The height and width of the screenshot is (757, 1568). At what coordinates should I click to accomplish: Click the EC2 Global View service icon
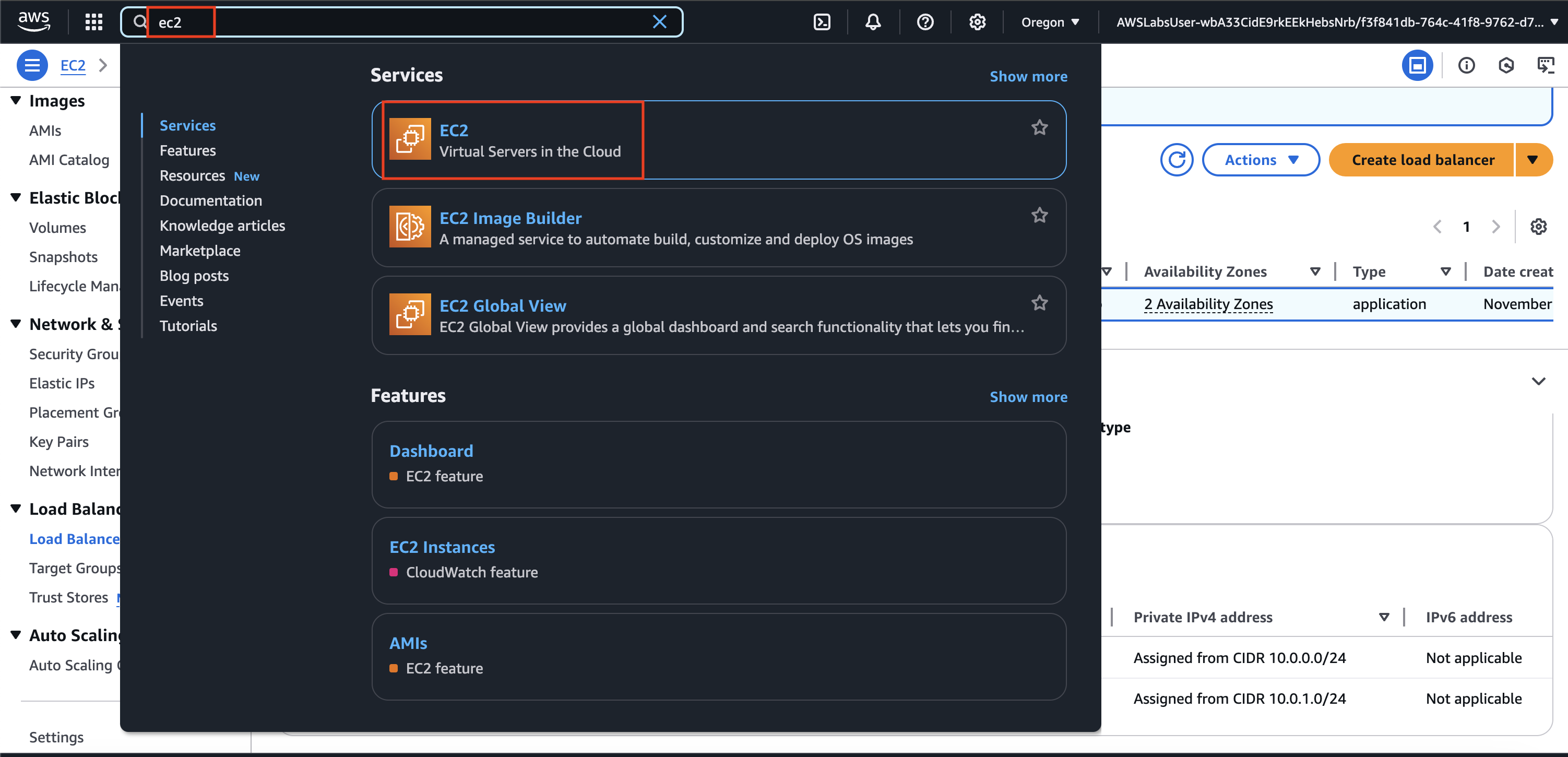click(410, 314)
